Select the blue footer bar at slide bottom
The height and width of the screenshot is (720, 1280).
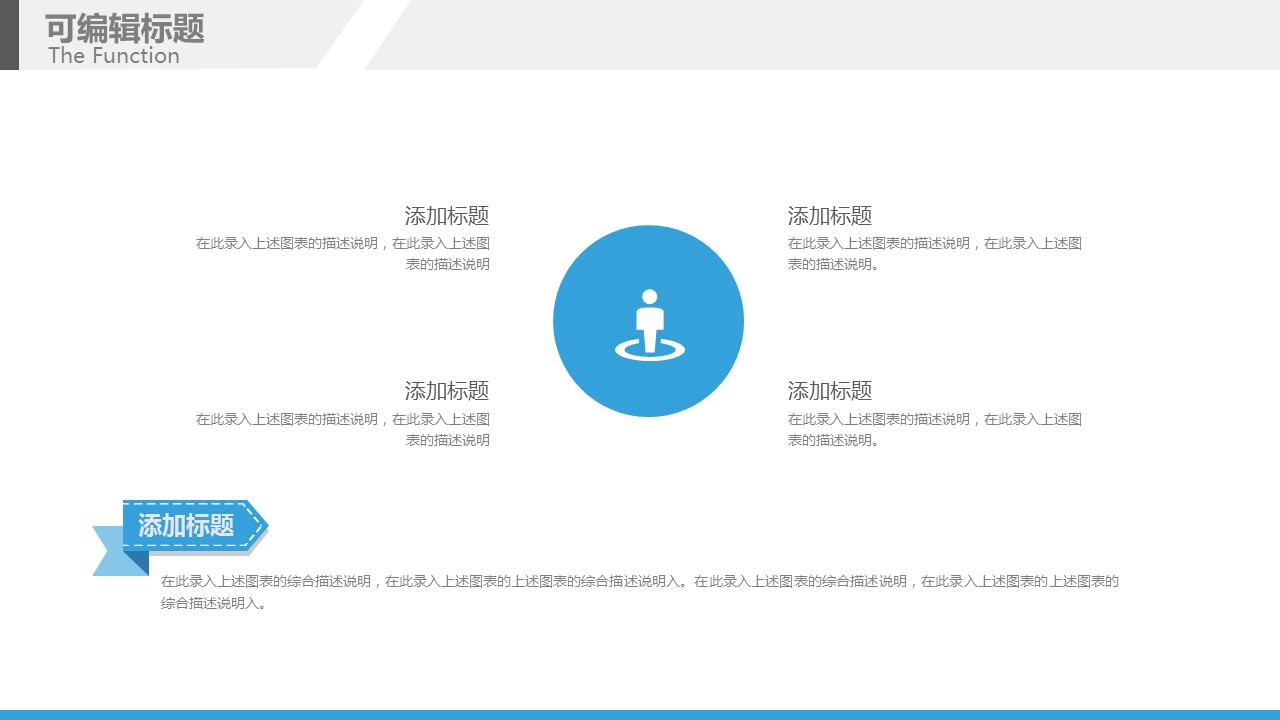(x=640, y=714)
